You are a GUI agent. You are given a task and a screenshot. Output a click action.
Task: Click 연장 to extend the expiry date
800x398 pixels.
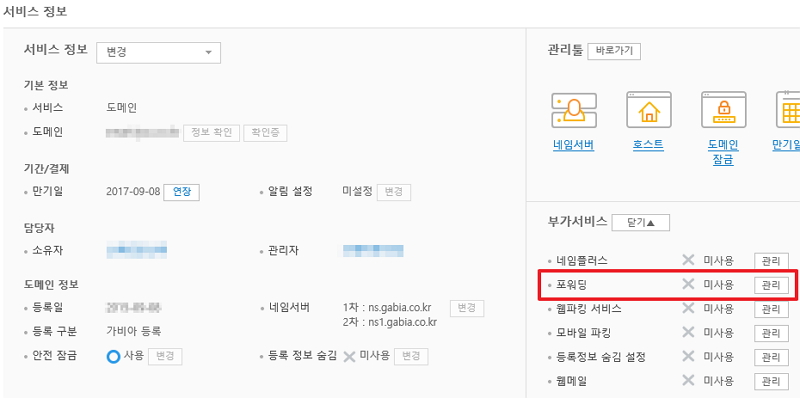click(x=182, y=192)
